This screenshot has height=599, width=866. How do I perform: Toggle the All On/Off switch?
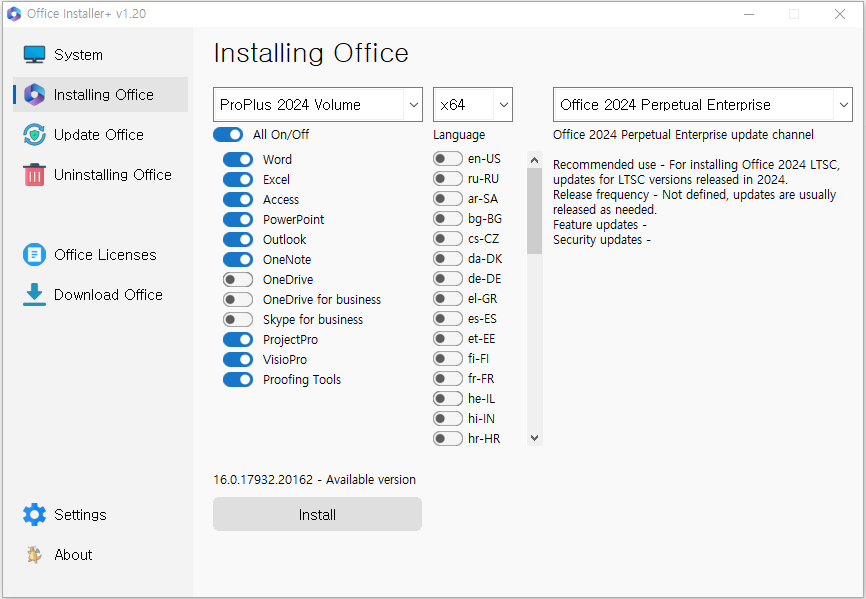coord(228,135)
